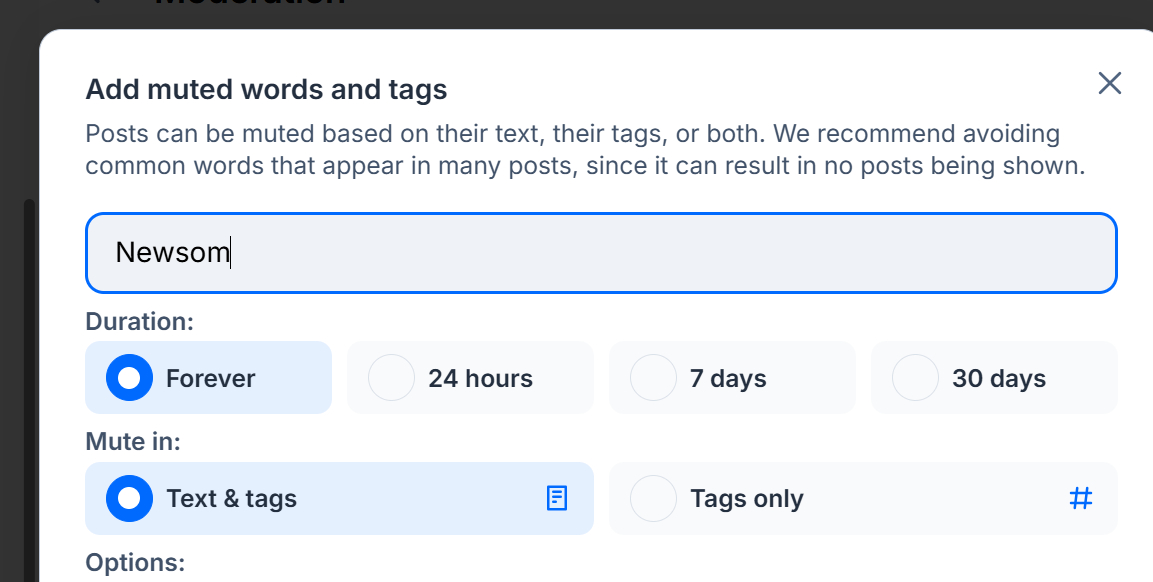Set duration via 30 days radio circle
Screen dimensions: 1153x582
(915, 378)
